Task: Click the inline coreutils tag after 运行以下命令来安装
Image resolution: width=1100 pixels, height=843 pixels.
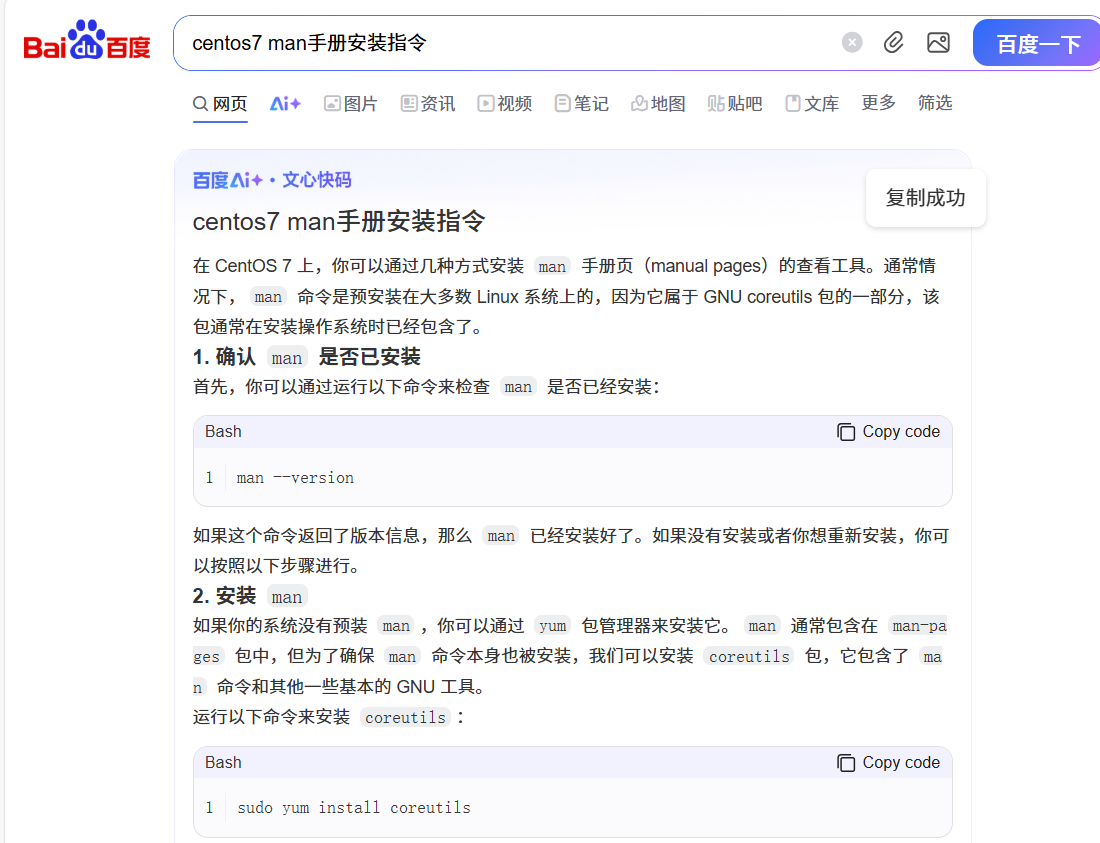Action: click(x=405, y=717)
